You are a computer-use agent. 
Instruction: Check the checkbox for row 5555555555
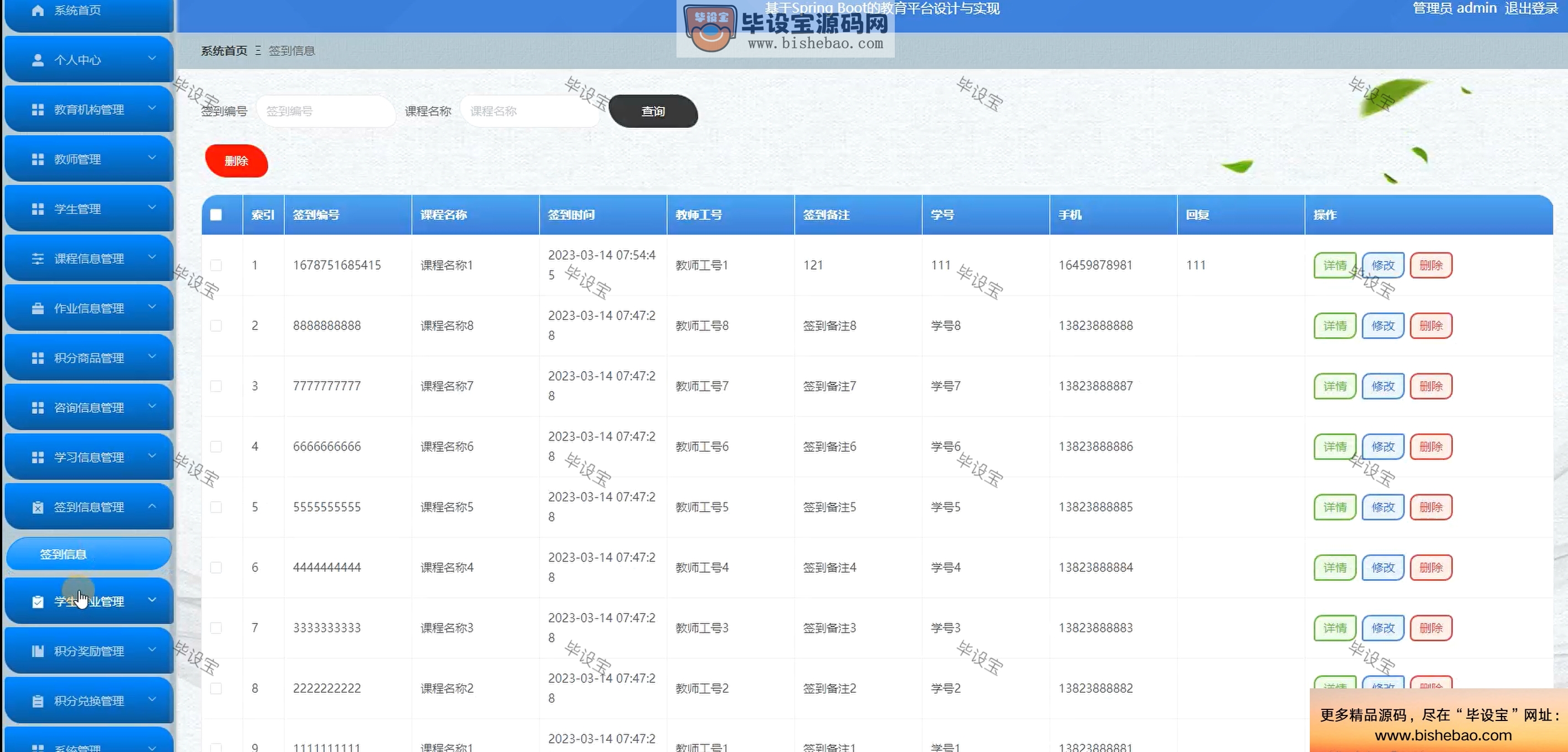[216, 507]
